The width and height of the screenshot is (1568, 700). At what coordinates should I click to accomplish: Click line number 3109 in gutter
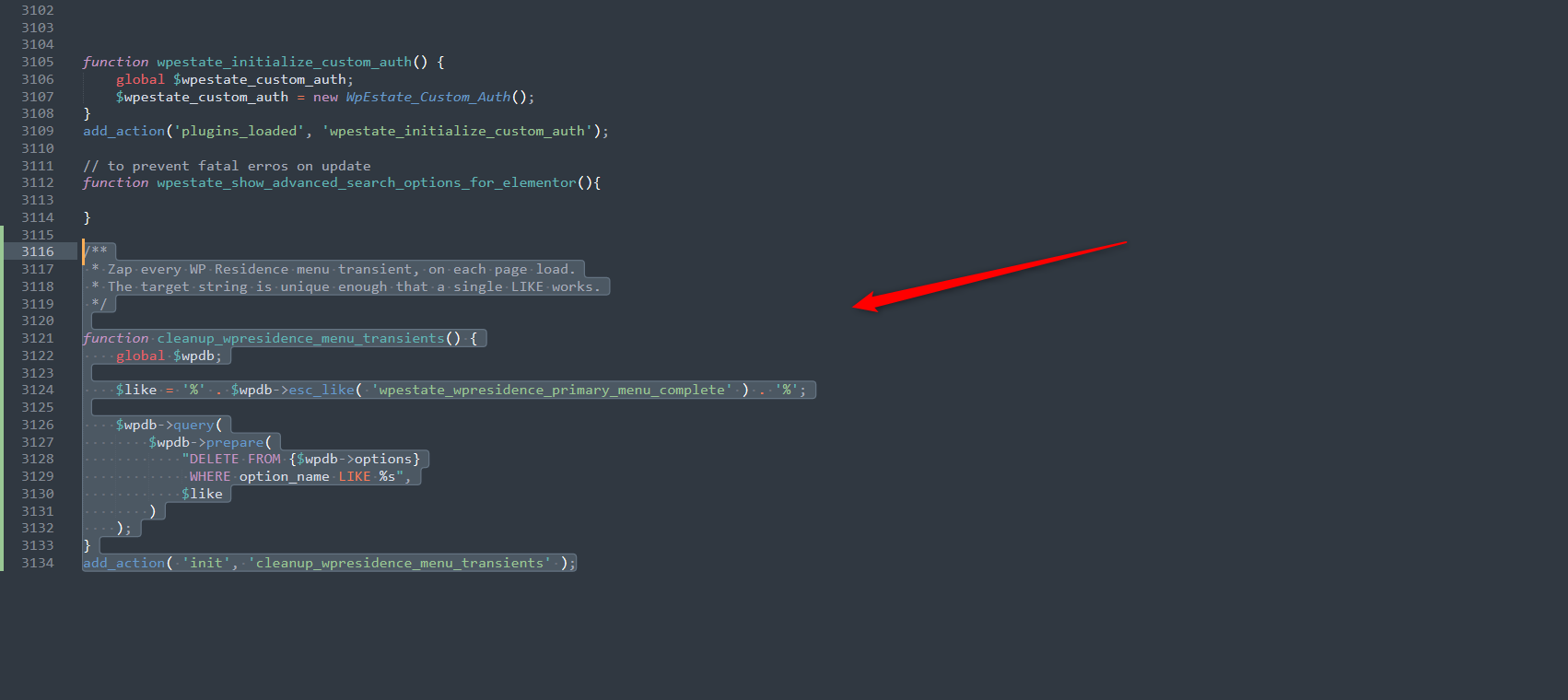point(38,131)
